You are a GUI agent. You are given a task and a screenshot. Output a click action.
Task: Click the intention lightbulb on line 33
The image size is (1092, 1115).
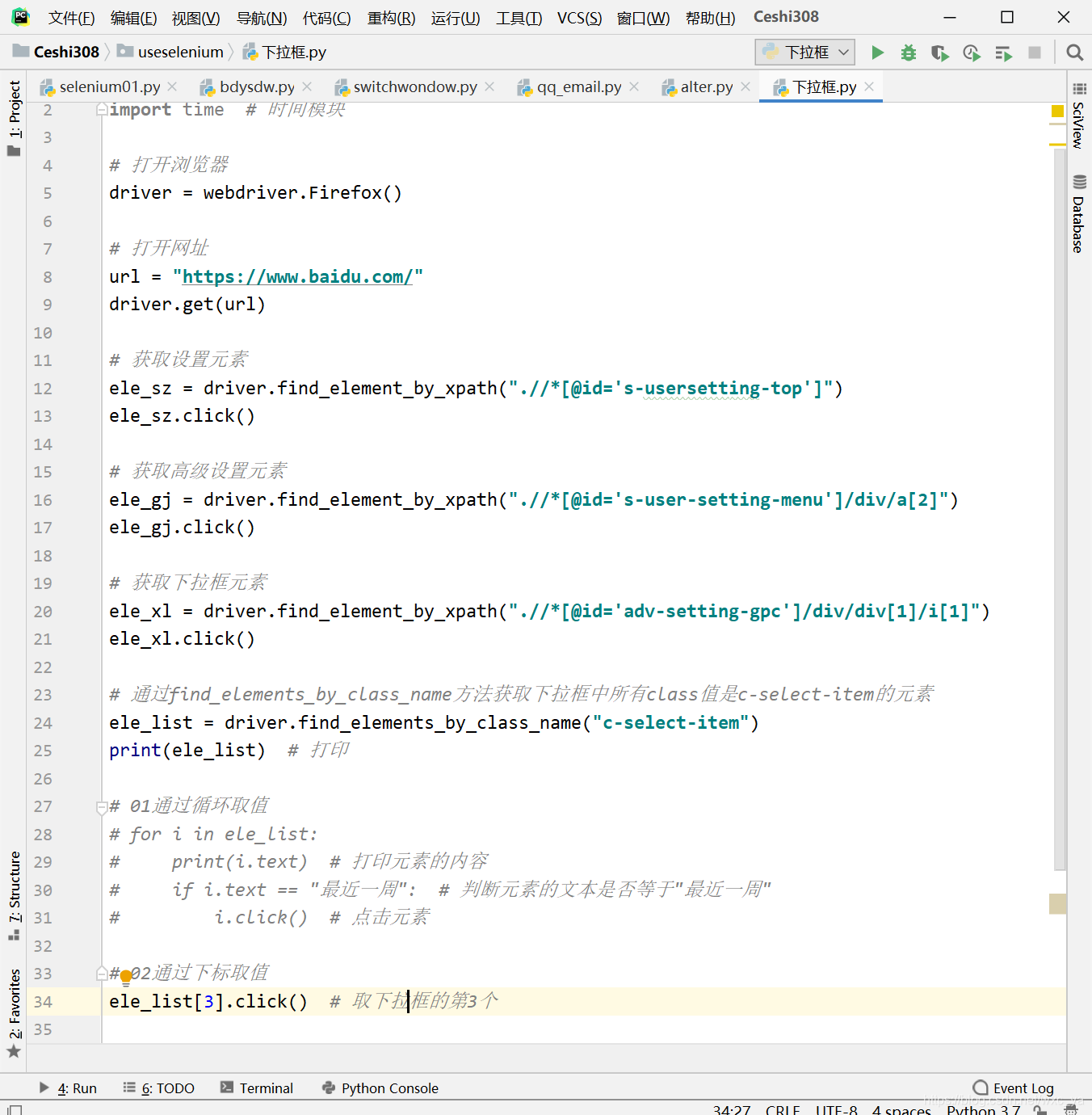pyautogui.click(x=126, y=978)
